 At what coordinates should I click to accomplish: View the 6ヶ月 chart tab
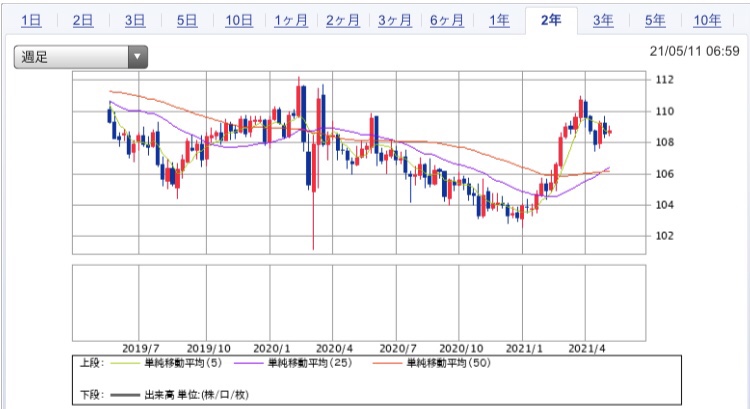pos(447,20)
